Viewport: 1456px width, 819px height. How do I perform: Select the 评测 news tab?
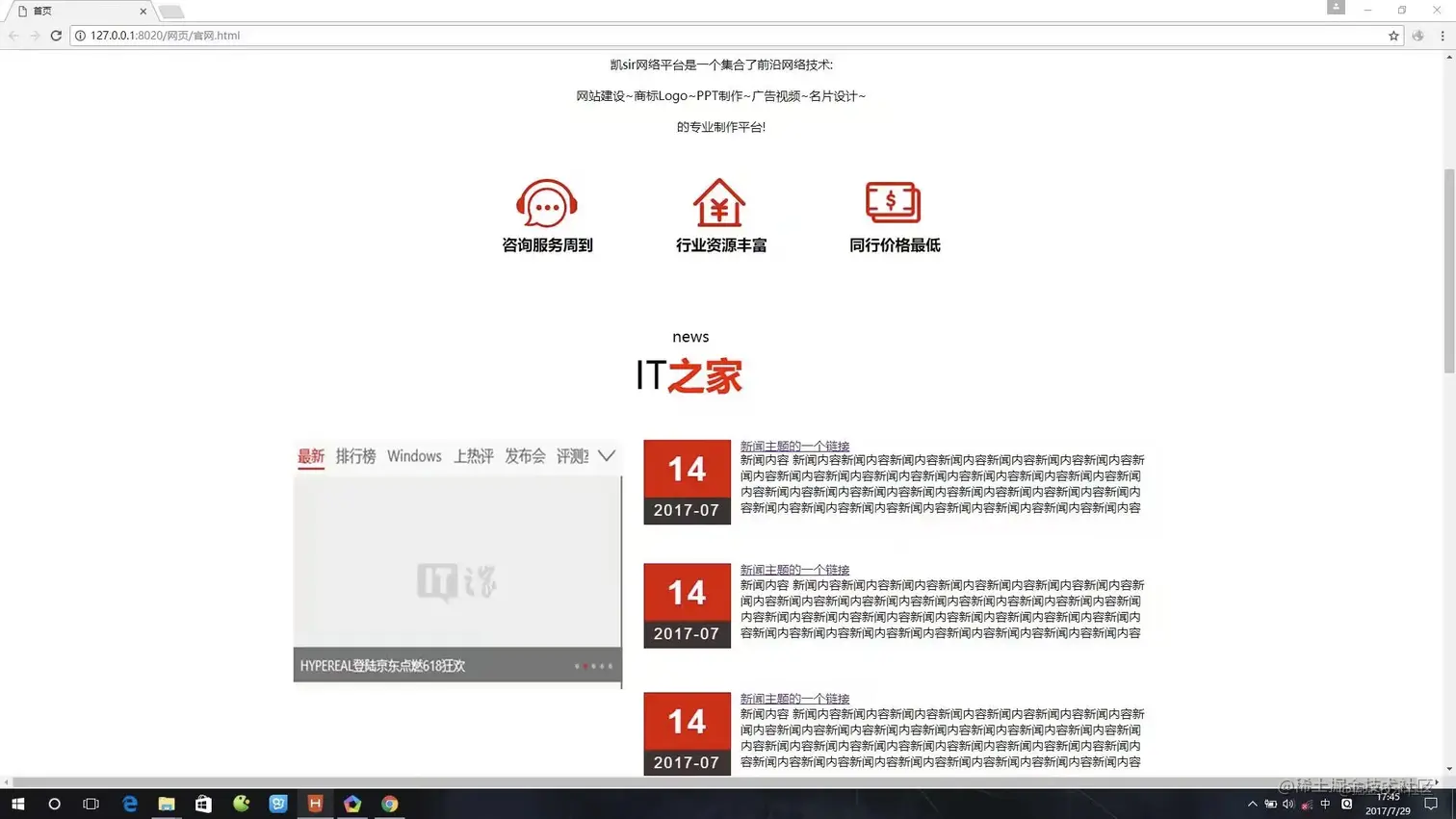(x=572, y=456)
